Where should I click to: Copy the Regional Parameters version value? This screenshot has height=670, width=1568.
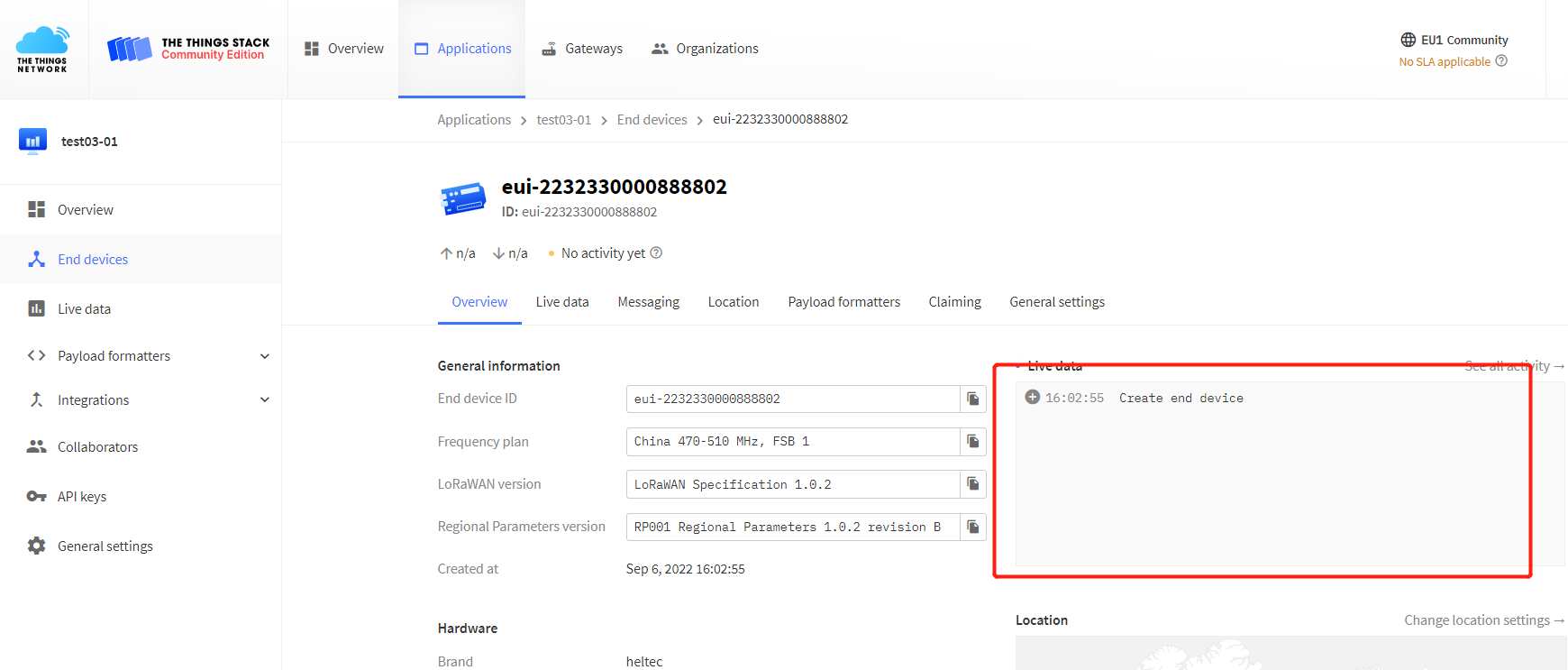(972, 527)
